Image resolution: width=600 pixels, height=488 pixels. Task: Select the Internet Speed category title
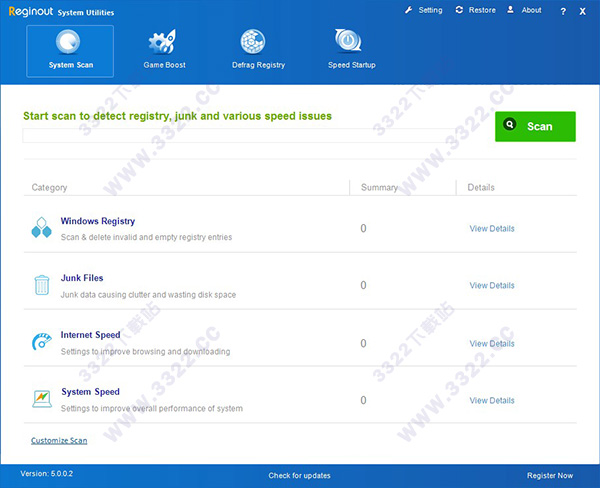(x=90, y=335)
